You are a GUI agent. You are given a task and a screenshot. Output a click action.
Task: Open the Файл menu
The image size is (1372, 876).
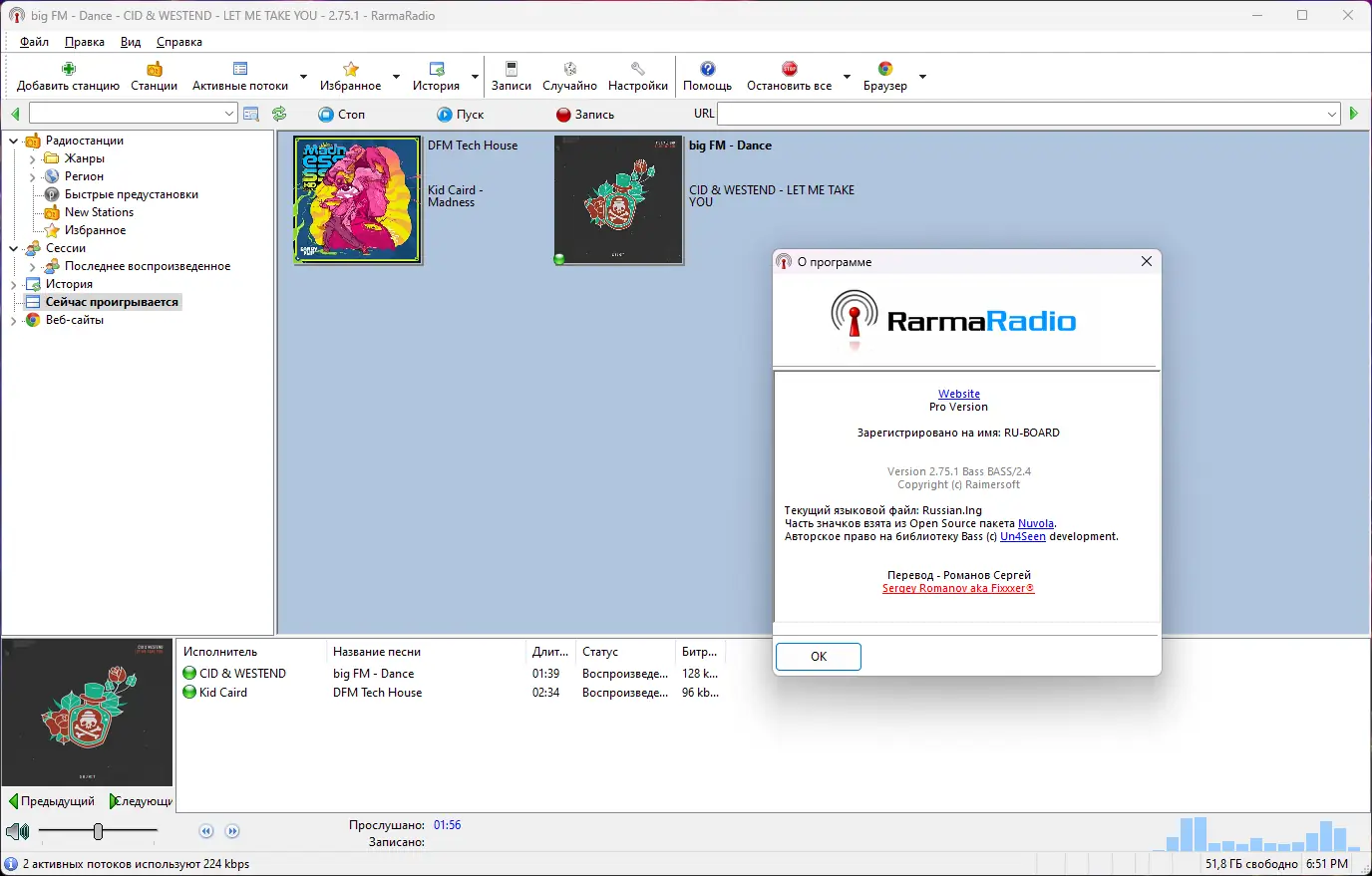coord(34,41)
